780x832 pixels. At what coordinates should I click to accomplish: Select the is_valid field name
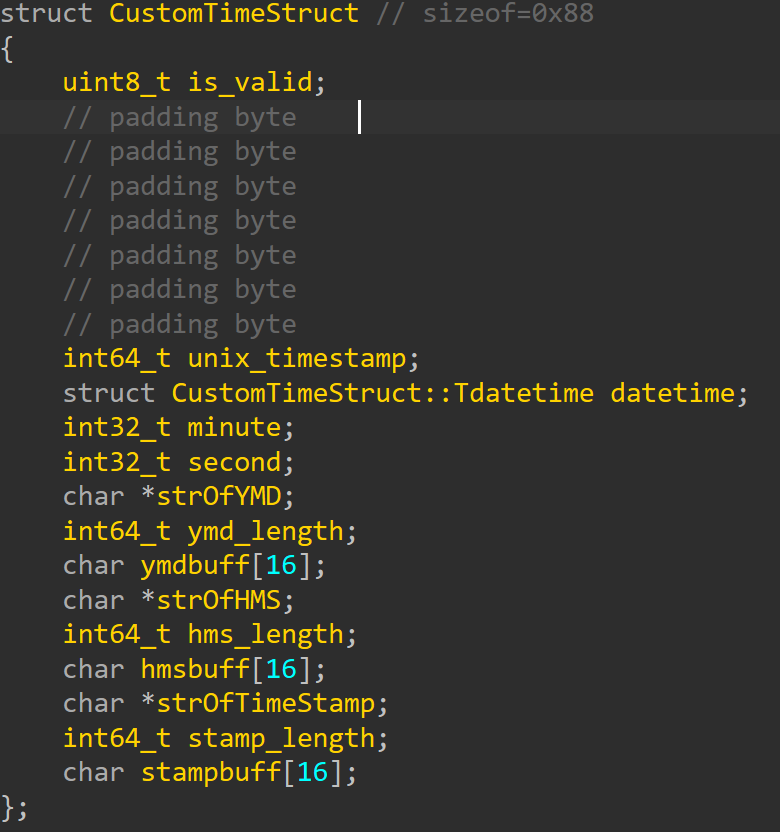(x=249, y=82)
